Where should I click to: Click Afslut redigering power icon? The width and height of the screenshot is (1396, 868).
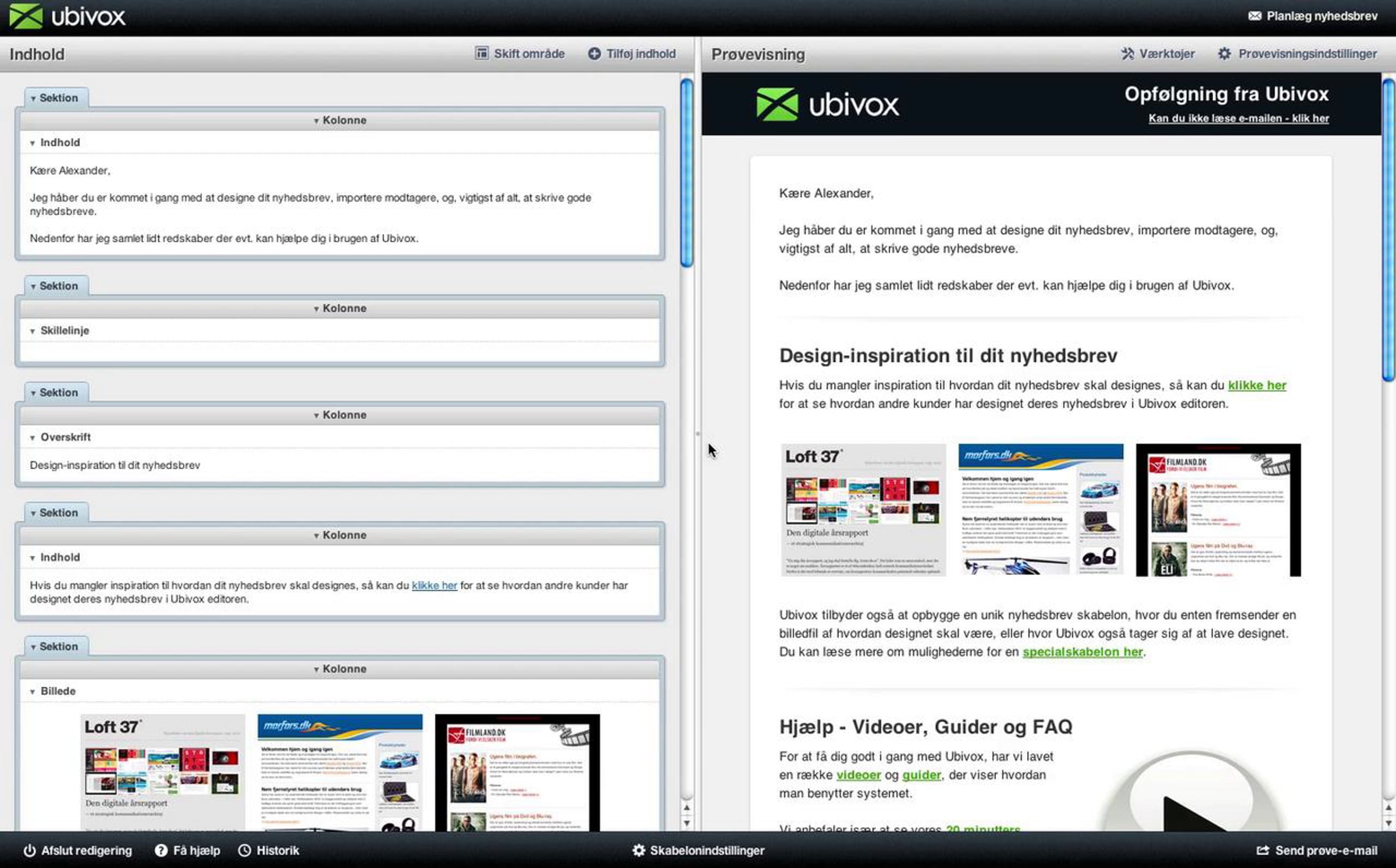tap(29, 851)
